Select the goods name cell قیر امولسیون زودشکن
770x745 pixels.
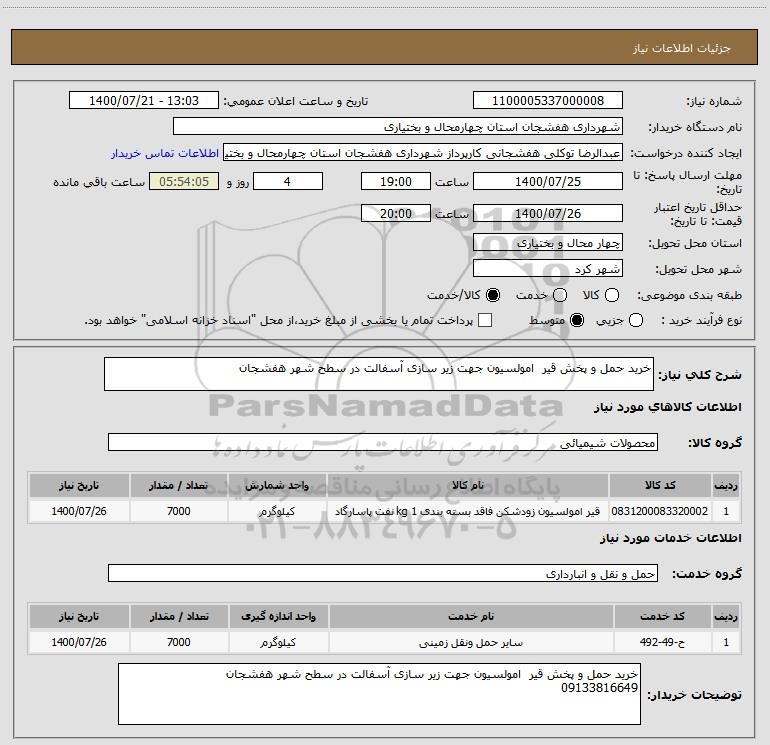click(468, 511)
